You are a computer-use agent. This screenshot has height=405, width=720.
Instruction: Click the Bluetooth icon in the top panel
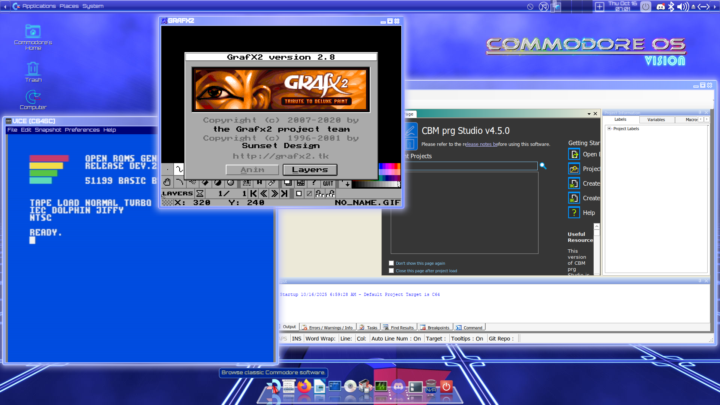point(671,6)
